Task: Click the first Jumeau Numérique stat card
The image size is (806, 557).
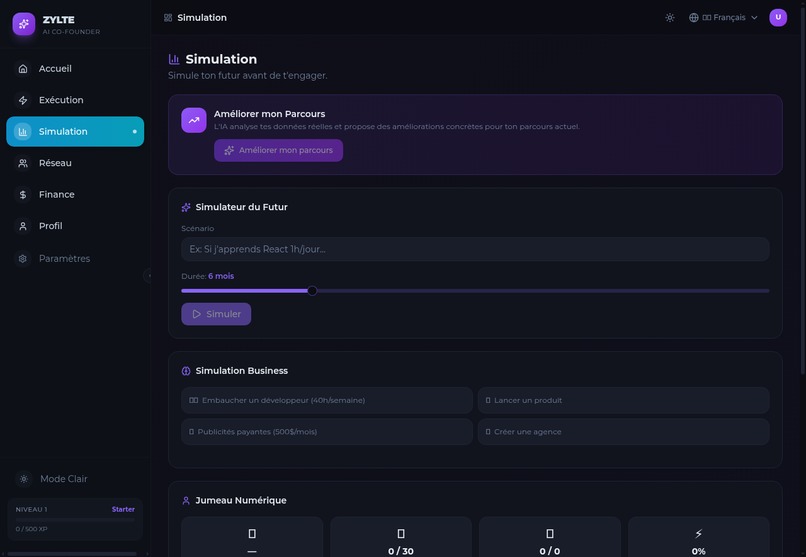Action: (252, 537)
